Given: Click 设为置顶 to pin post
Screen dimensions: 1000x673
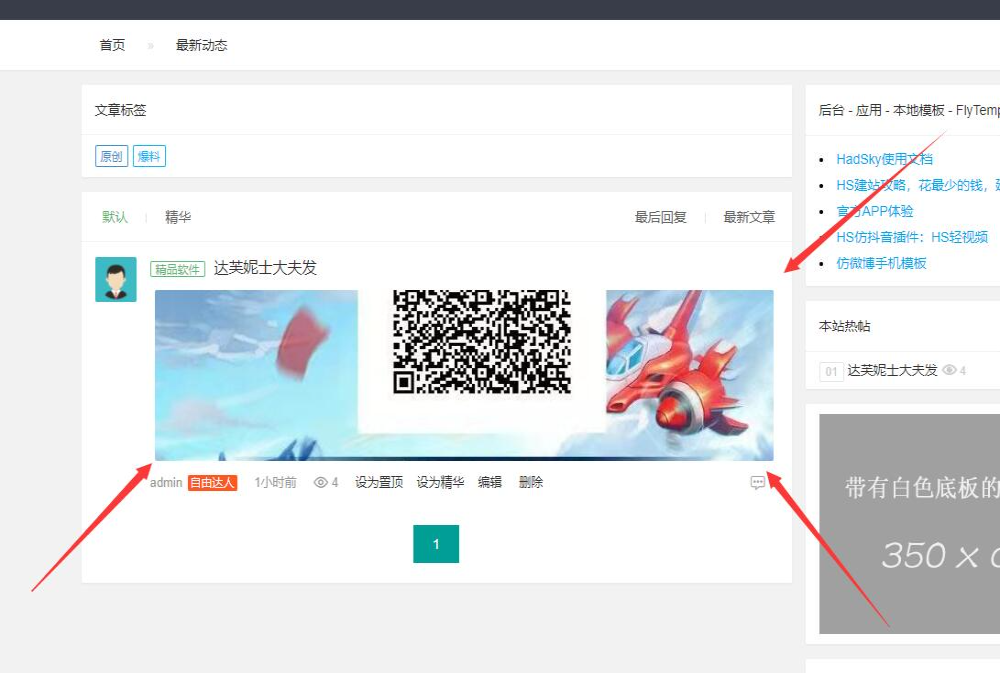Looking at the screenshot, I should [379, 483].
